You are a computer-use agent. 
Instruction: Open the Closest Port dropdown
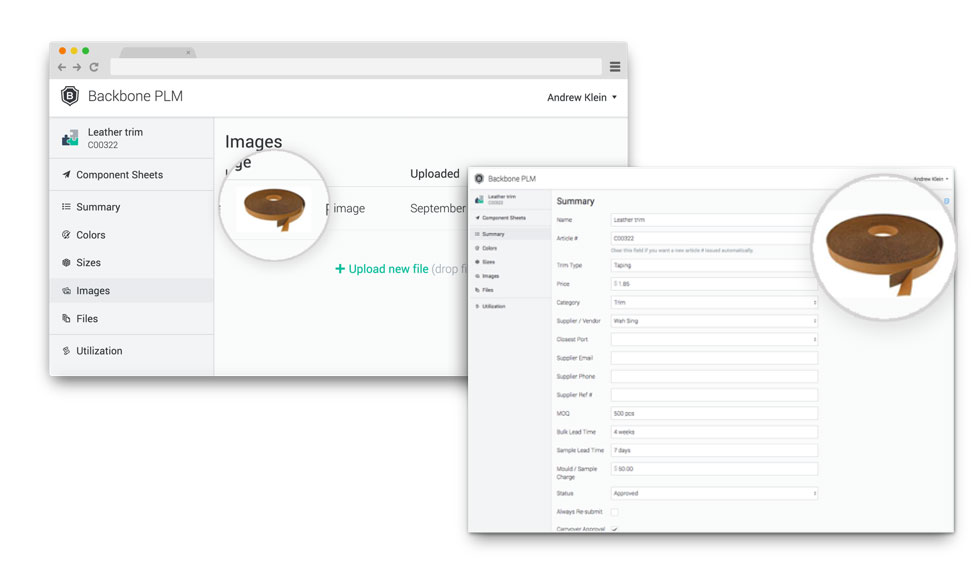[714, 340]
